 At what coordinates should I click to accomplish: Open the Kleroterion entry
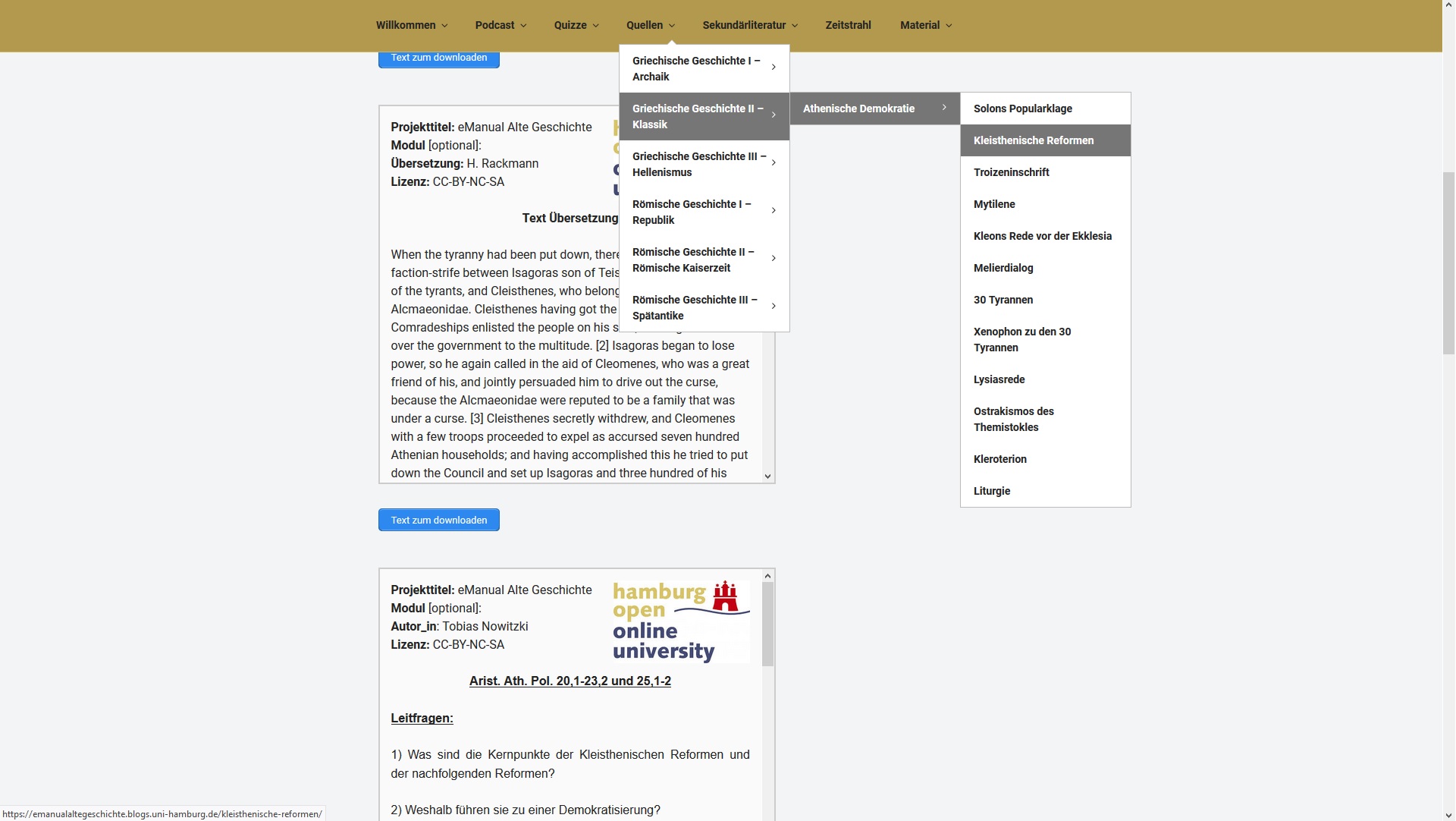coord(1001,459)
